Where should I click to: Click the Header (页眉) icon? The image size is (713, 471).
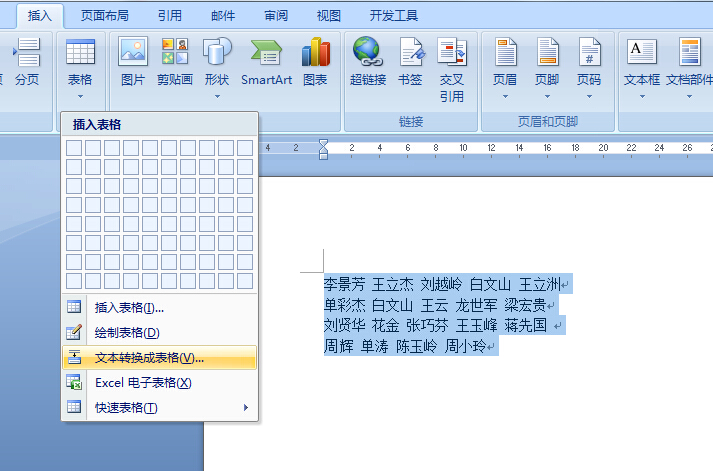506,51
